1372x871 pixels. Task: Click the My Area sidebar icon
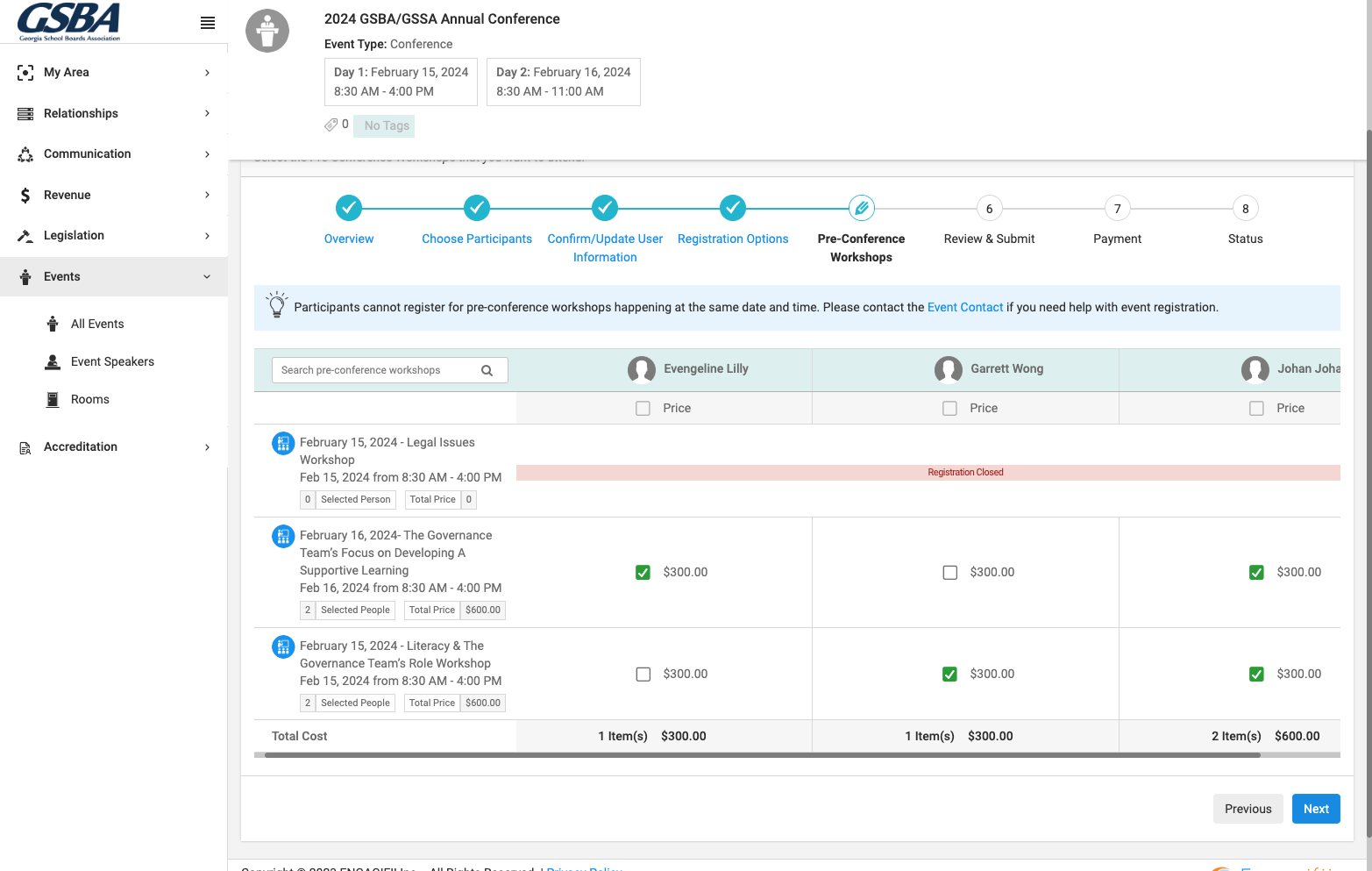click(x=25, y=73)
